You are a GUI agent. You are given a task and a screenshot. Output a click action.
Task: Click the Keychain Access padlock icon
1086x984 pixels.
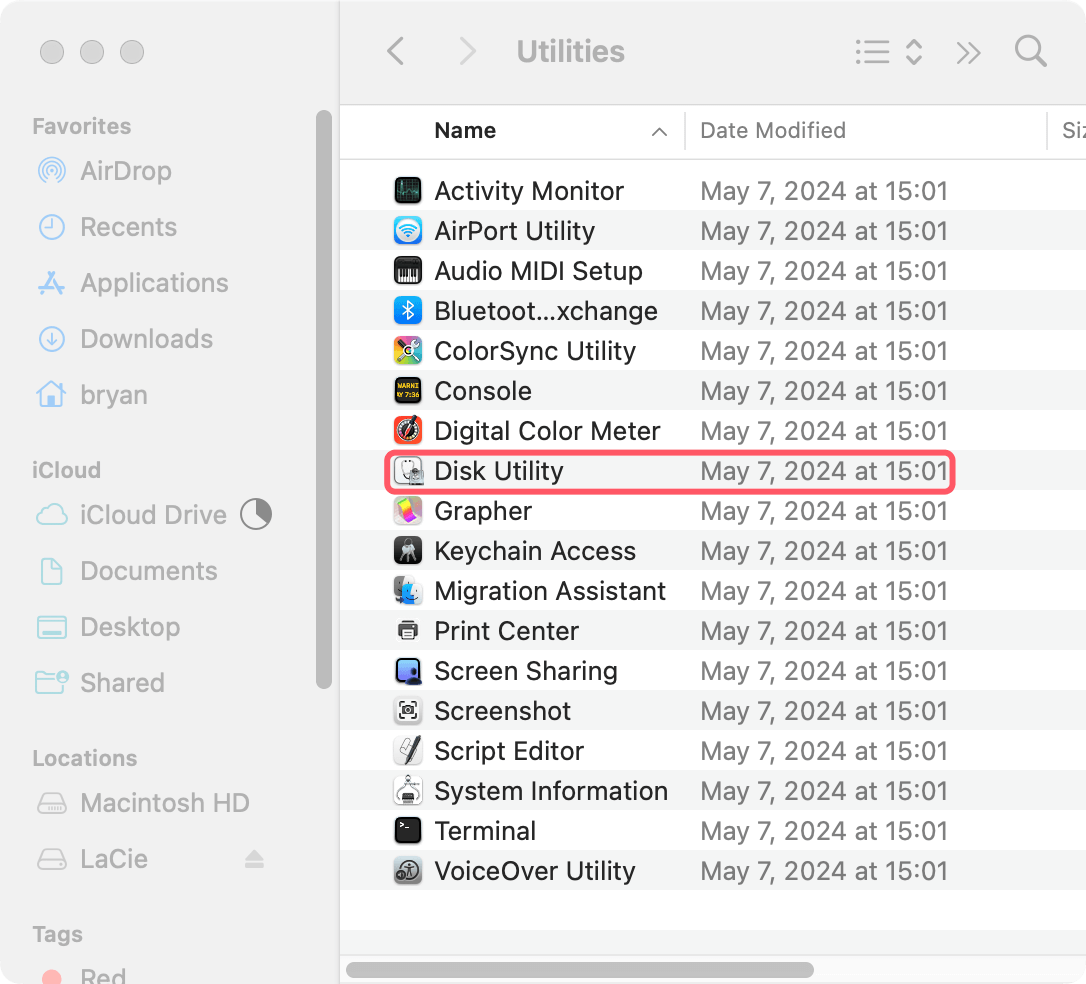point(412,551)
